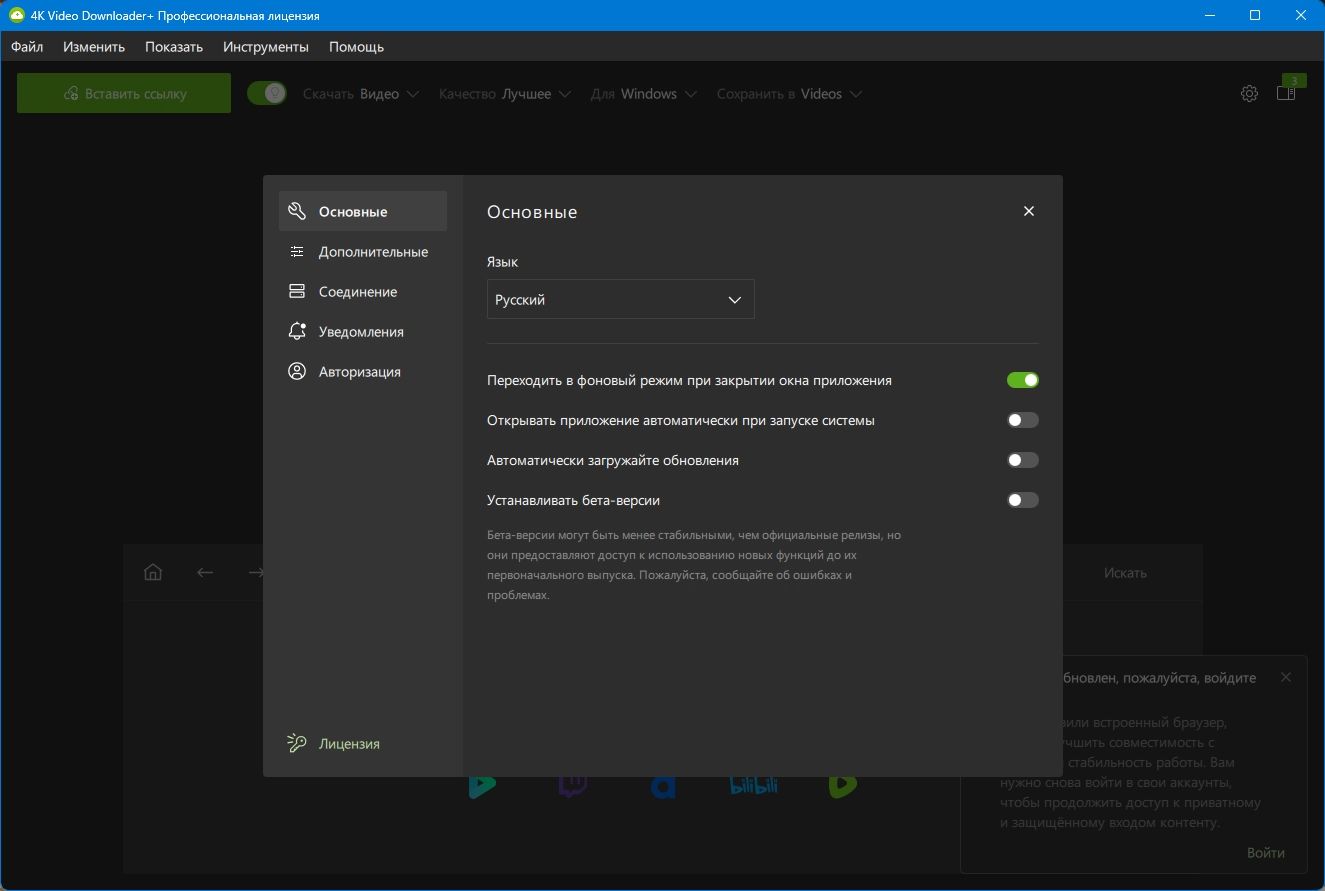This screenshot has height=891, width=1325.
Task: Click the Войти button in notification
Action: (x=1265, y=853)
